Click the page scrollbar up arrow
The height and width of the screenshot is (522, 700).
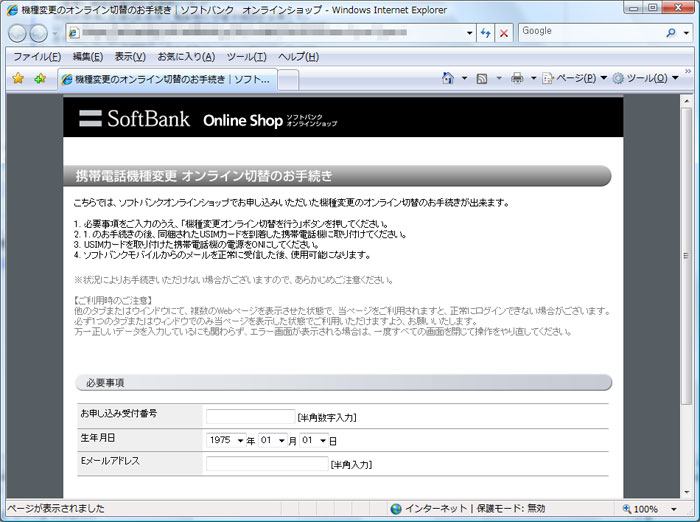point(687,101)
